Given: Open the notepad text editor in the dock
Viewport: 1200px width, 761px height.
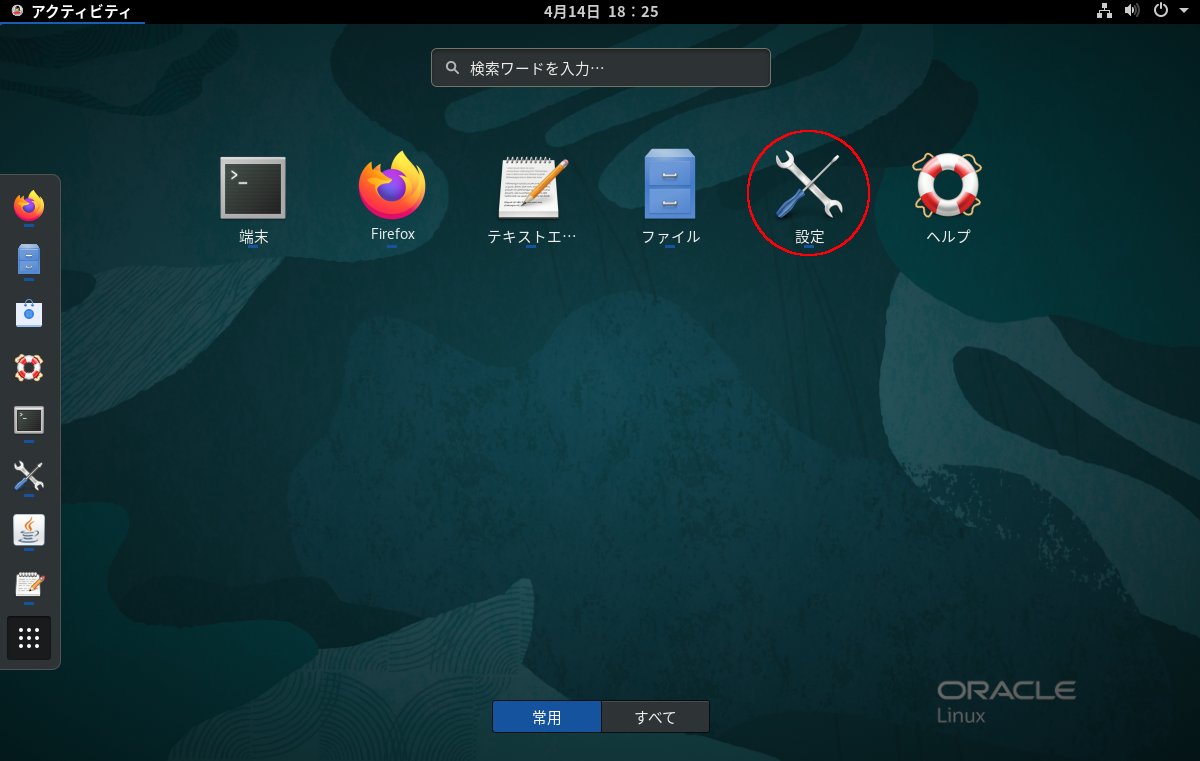Looking at the screenshot, I should [29, 584].
